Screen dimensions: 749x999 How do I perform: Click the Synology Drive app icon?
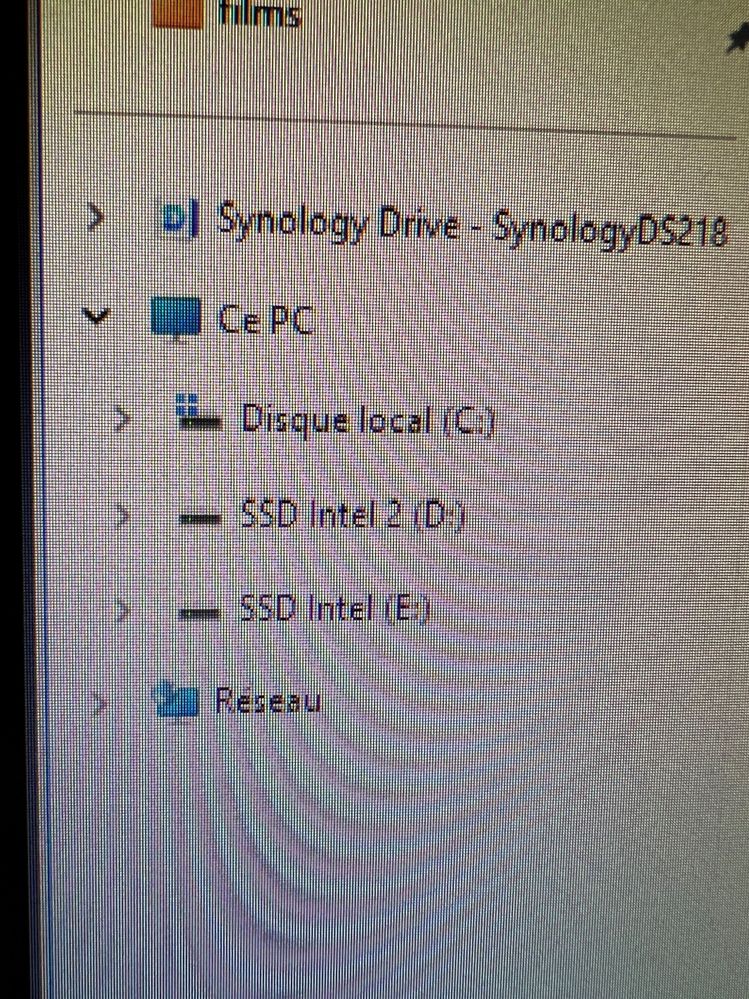click(180, 219)
